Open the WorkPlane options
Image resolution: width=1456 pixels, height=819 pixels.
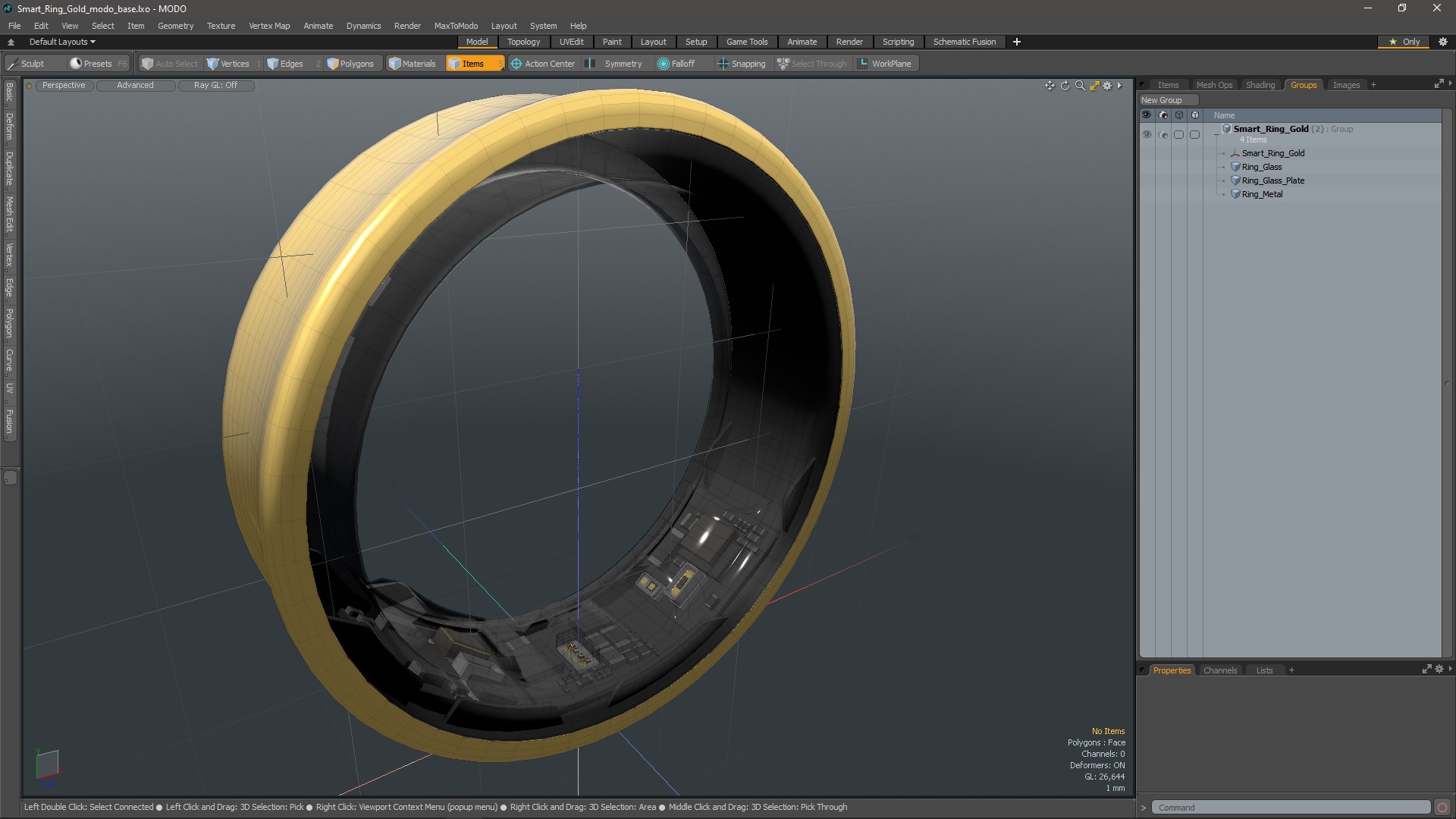click(x=884, y=64)
